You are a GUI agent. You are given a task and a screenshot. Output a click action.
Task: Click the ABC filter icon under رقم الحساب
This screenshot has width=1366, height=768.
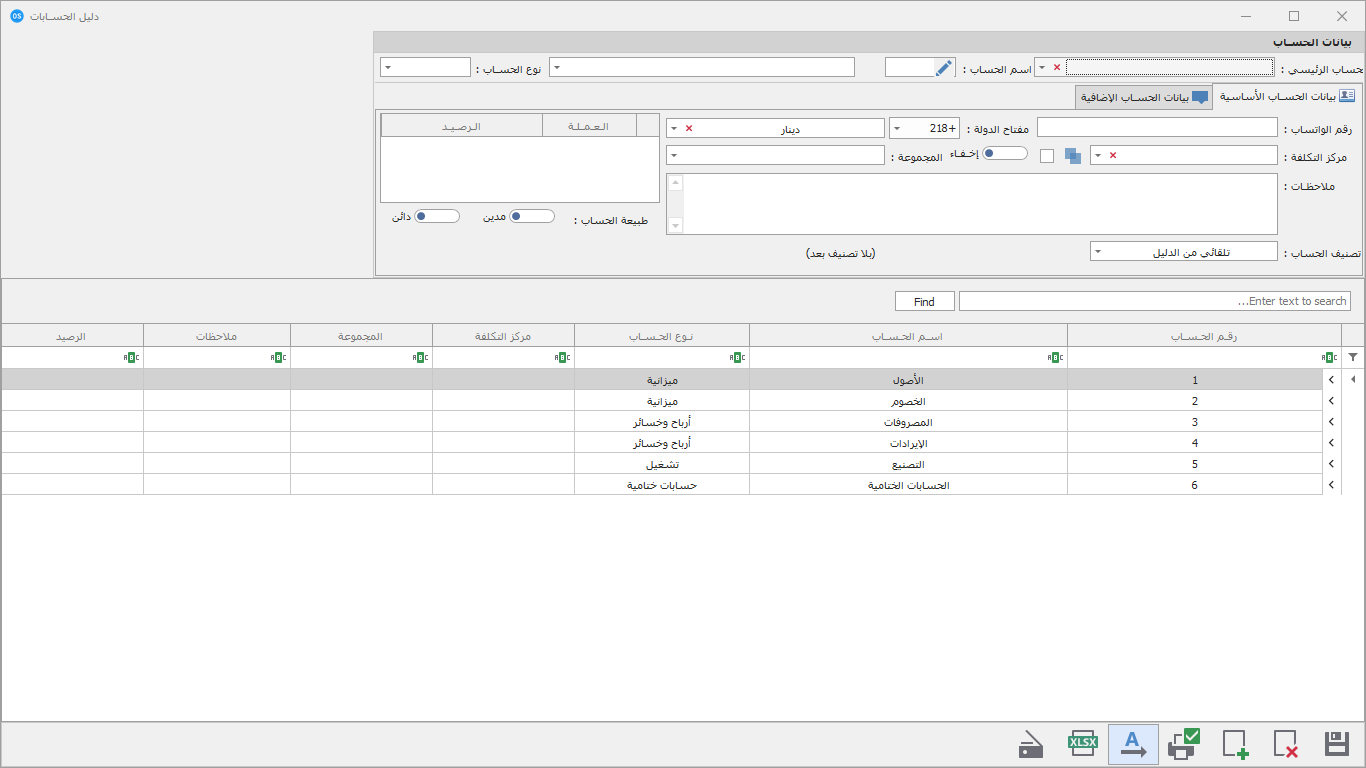[1330, 357]
